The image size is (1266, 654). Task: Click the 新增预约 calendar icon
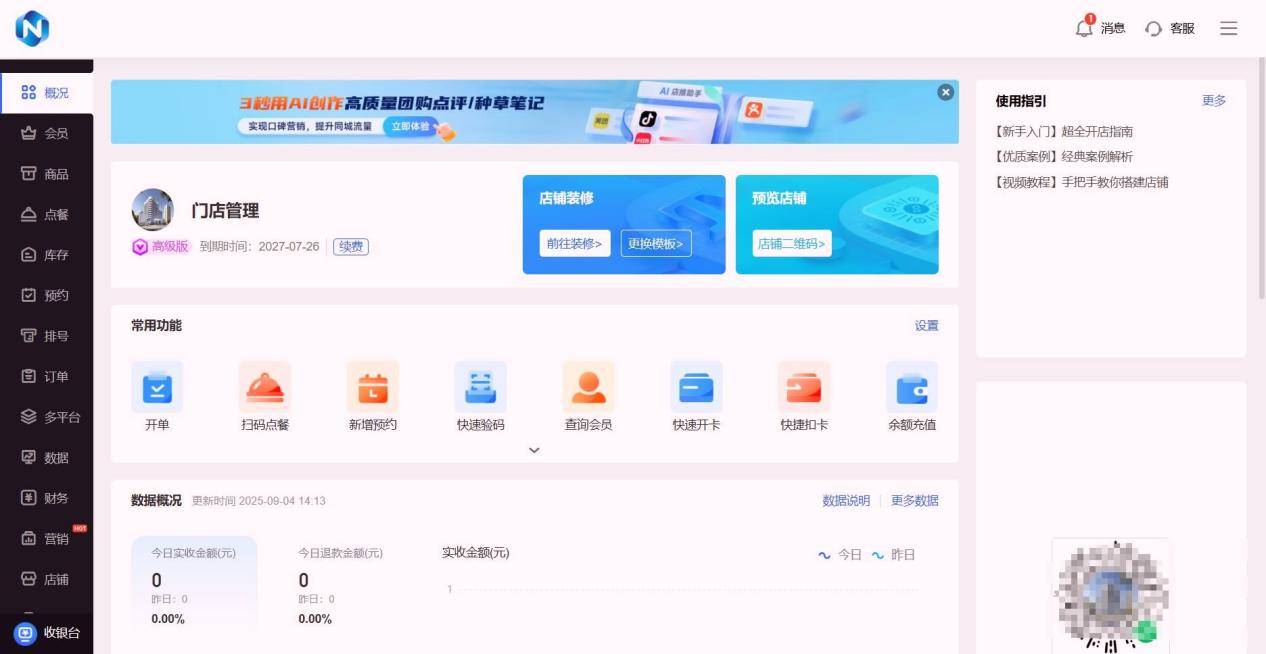pos(373,387)
